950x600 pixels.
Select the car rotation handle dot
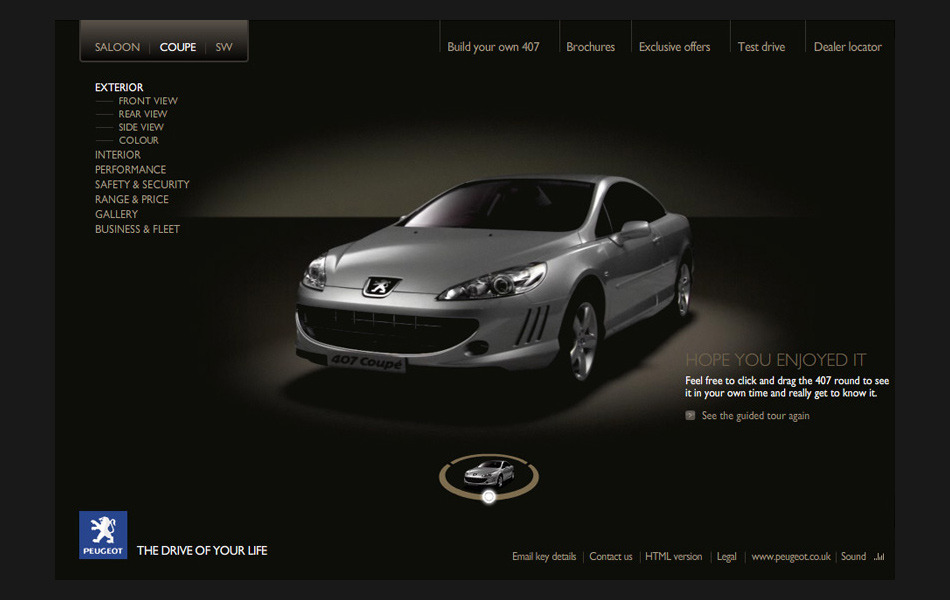coord(489,497)
